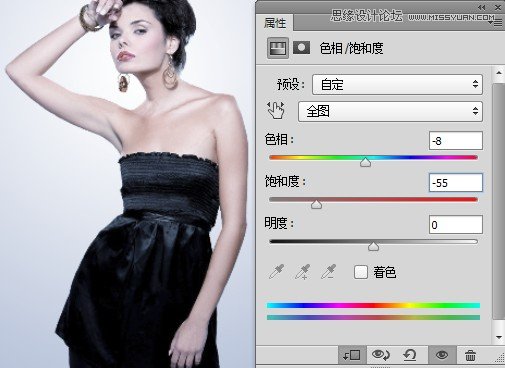
Task: Select the subtract-from-sample eyedropper
Action: pyautogui.click(x=328, y=272)
